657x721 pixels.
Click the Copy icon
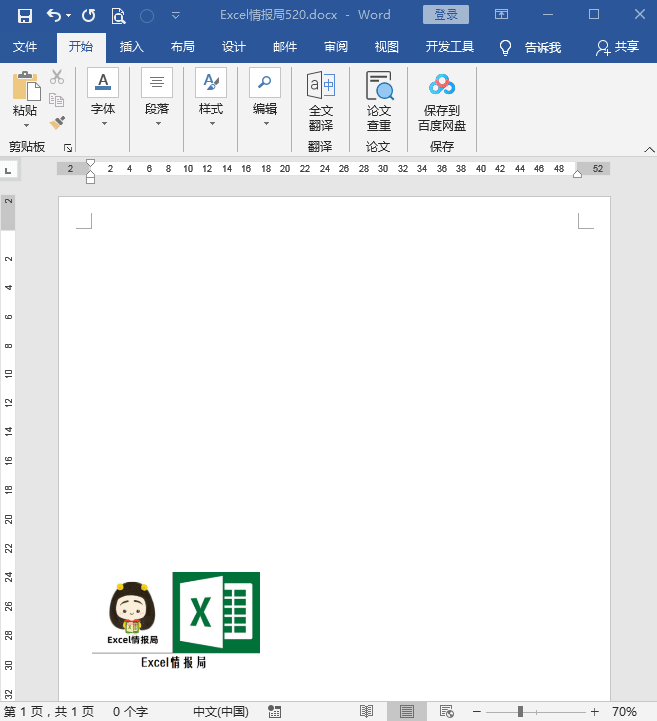[x=57, y=100]
